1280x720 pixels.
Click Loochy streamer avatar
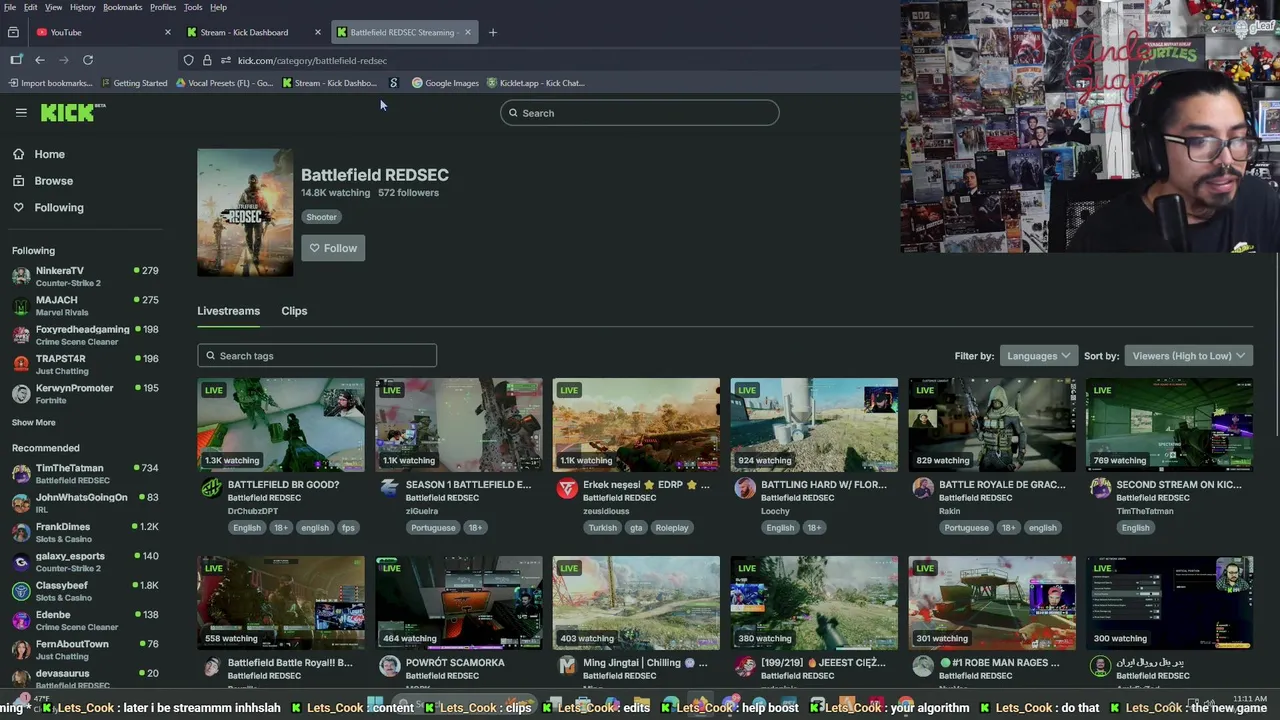745,488
